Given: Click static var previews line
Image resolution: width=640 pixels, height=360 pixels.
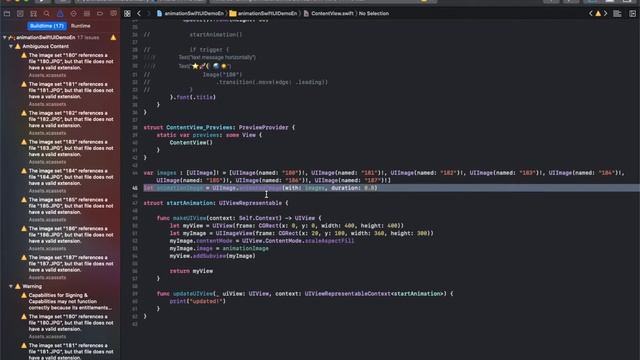Looking at the screenshot, I should point(209,135).
